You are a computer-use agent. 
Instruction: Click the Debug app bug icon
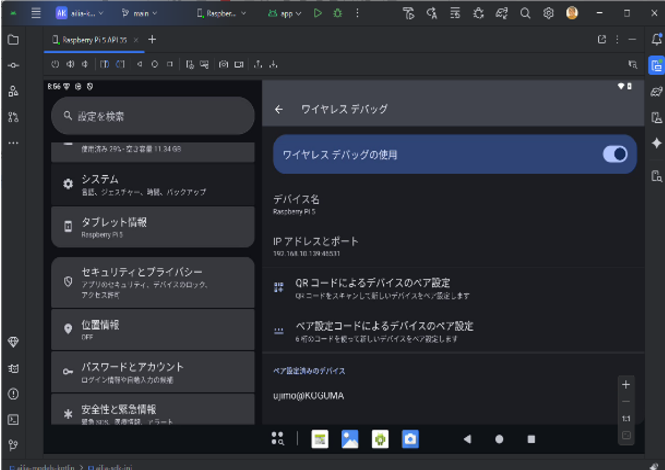pyautogui.click(x=335, y=13)
